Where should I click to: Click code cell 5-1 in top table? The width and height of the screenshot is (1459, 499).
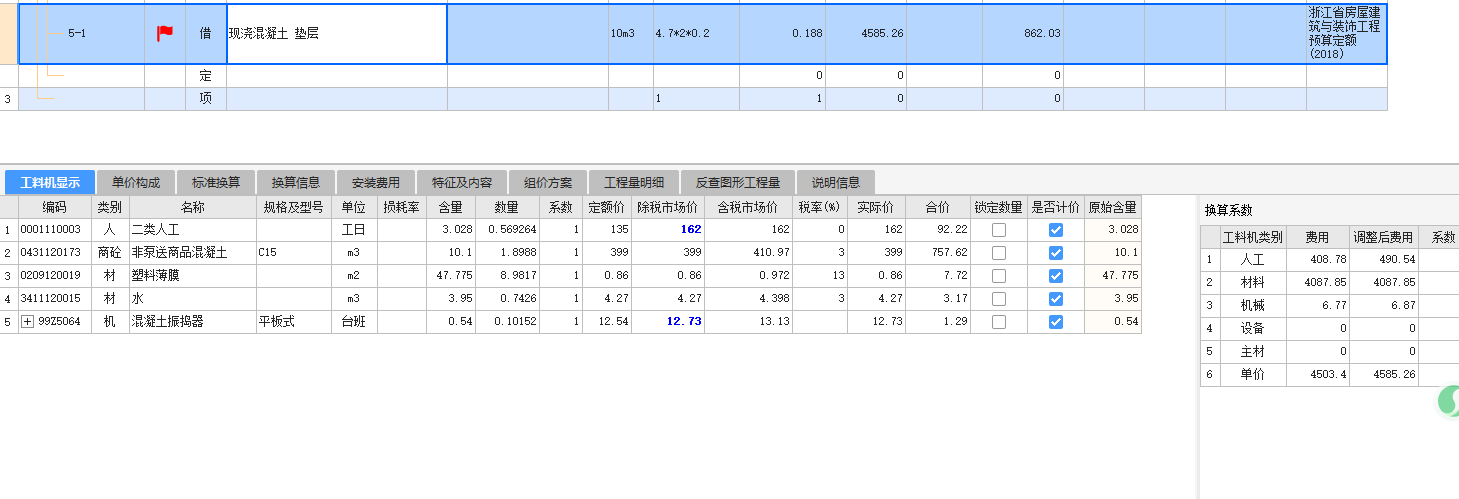pos(78,34)
